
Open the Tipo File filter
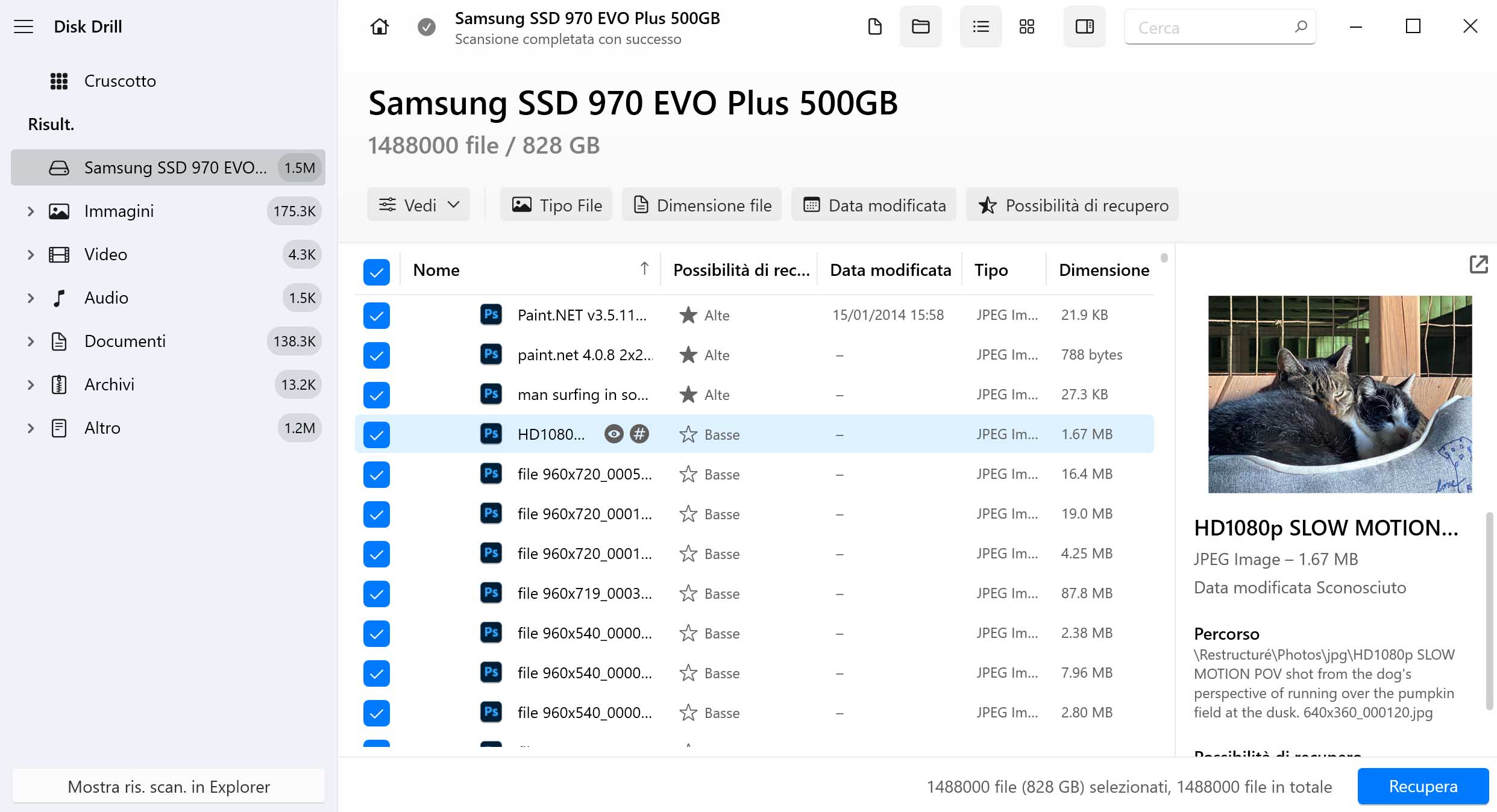coord(556,205)
